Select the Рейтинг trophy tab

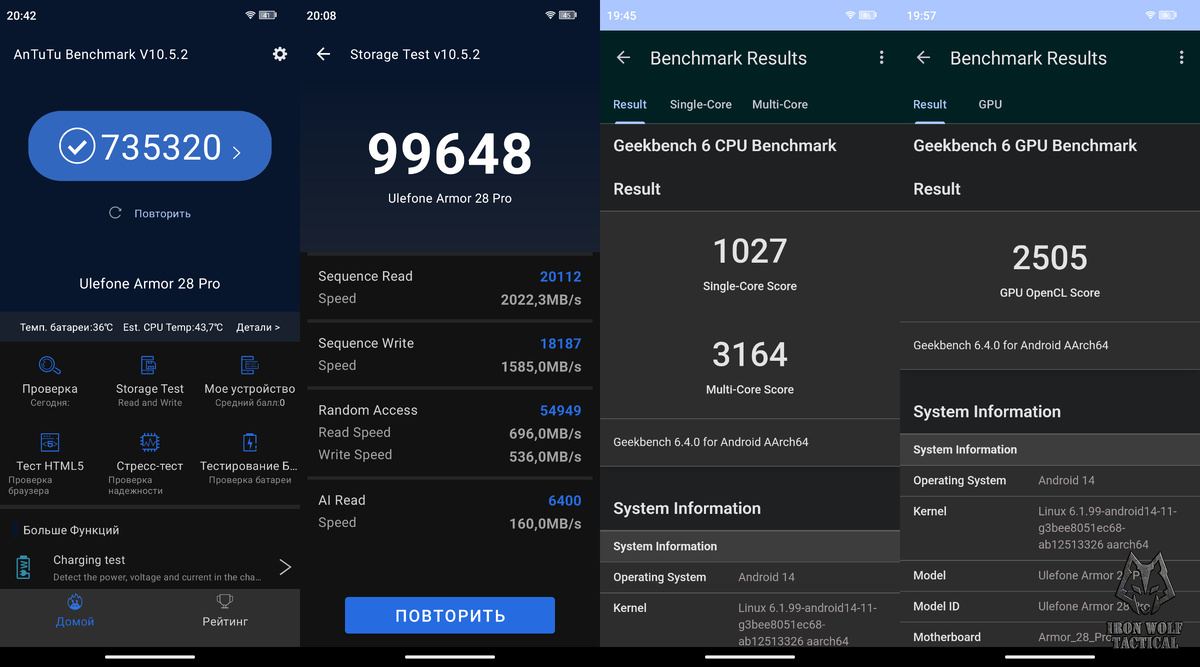(225, 610)
